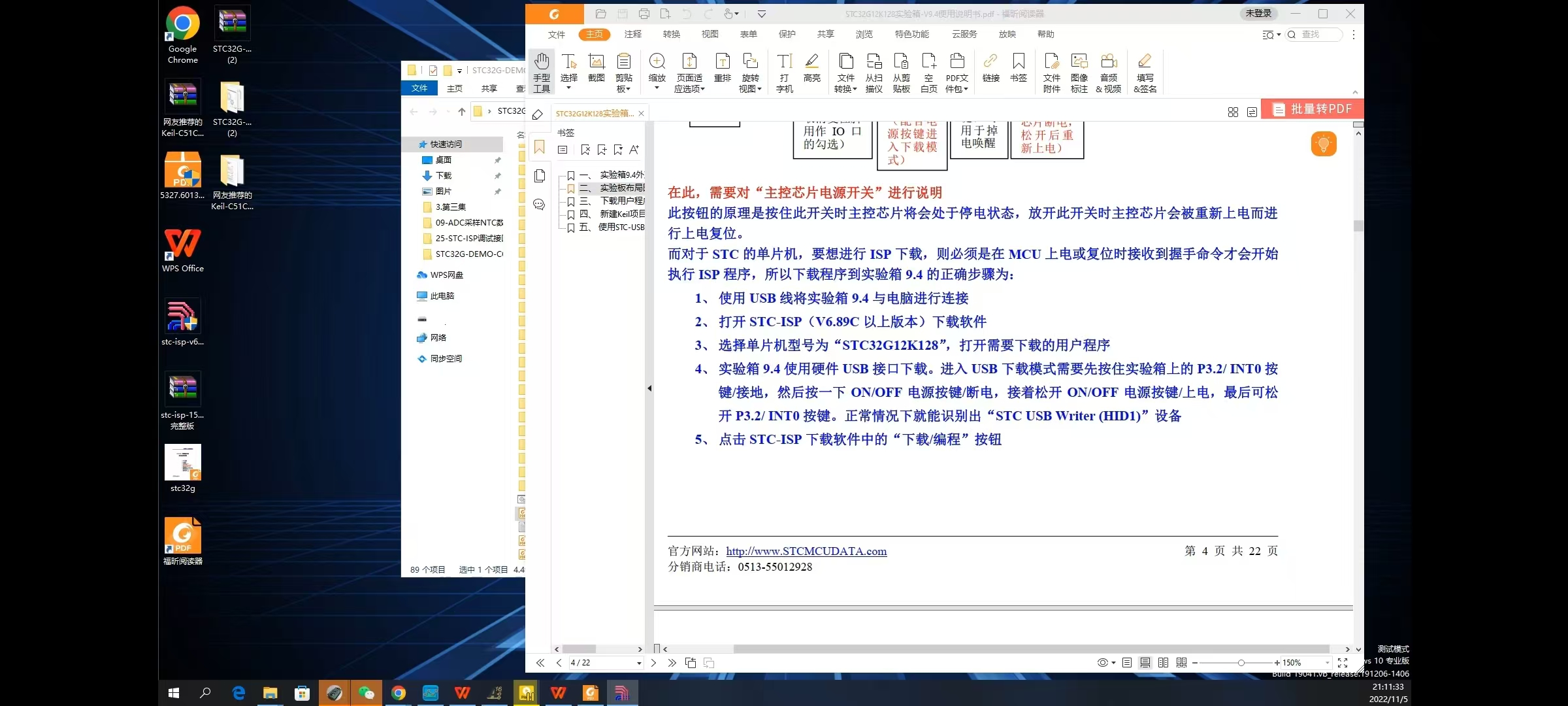This screenshot has height=706, width=1568.
Task: Switch to the 视图 (View) ribbon tab
Action: click(x=710, y=34)
